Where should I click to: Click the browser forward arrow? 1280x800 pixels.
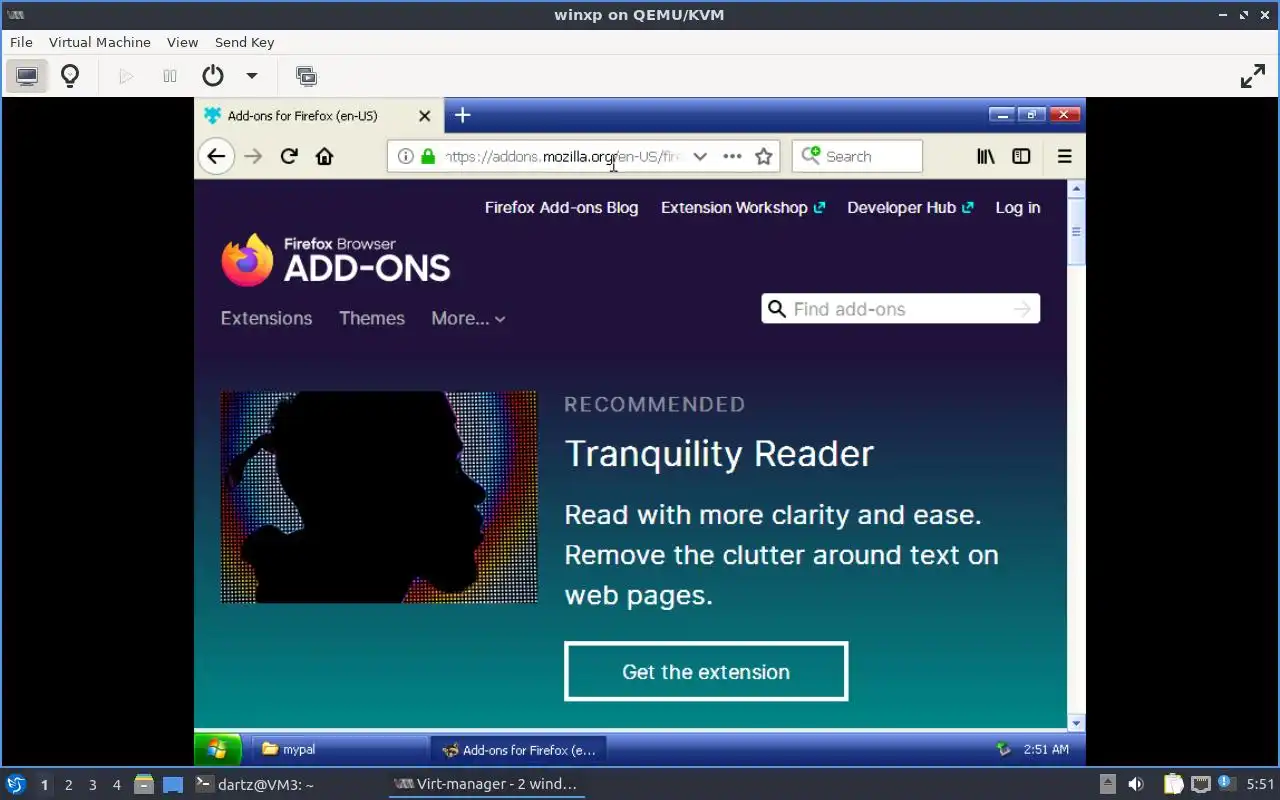pyautogui.click(x=253, y=156)
